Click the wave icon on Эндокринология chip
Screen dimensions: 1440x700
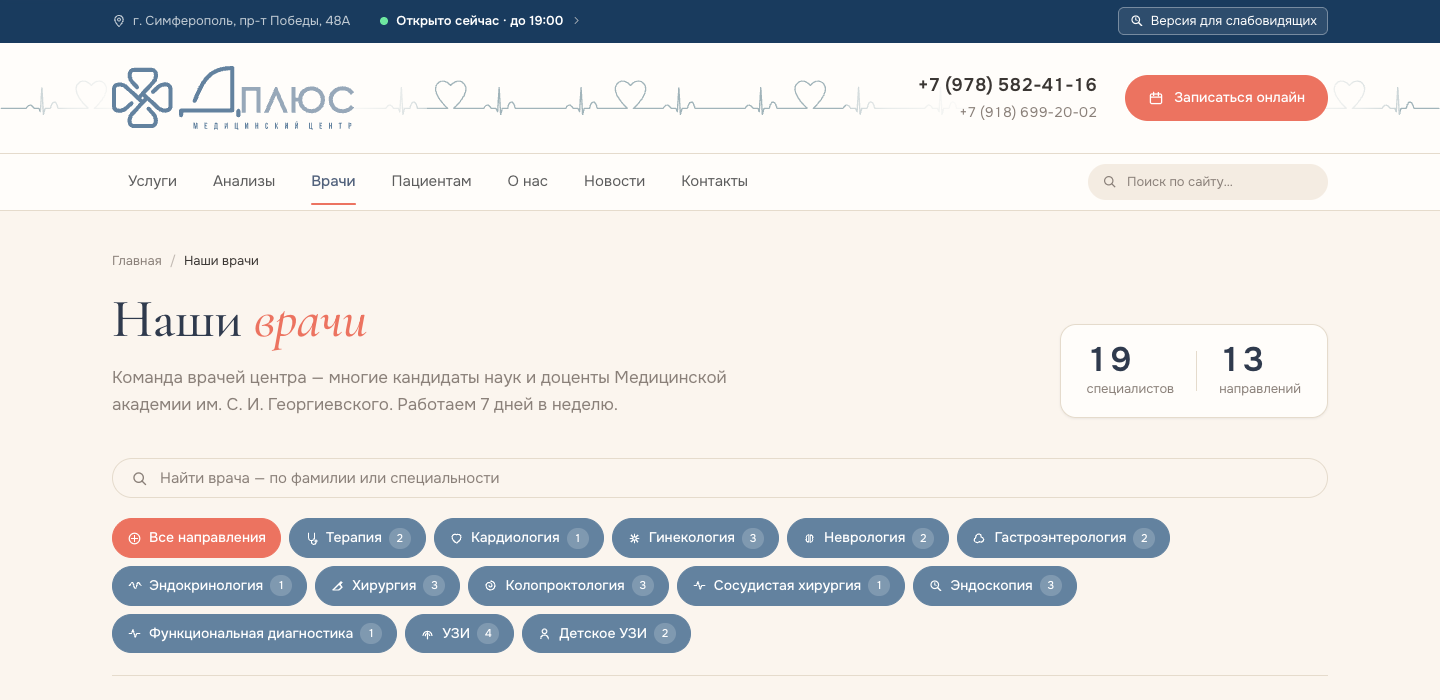pos(135,586)
